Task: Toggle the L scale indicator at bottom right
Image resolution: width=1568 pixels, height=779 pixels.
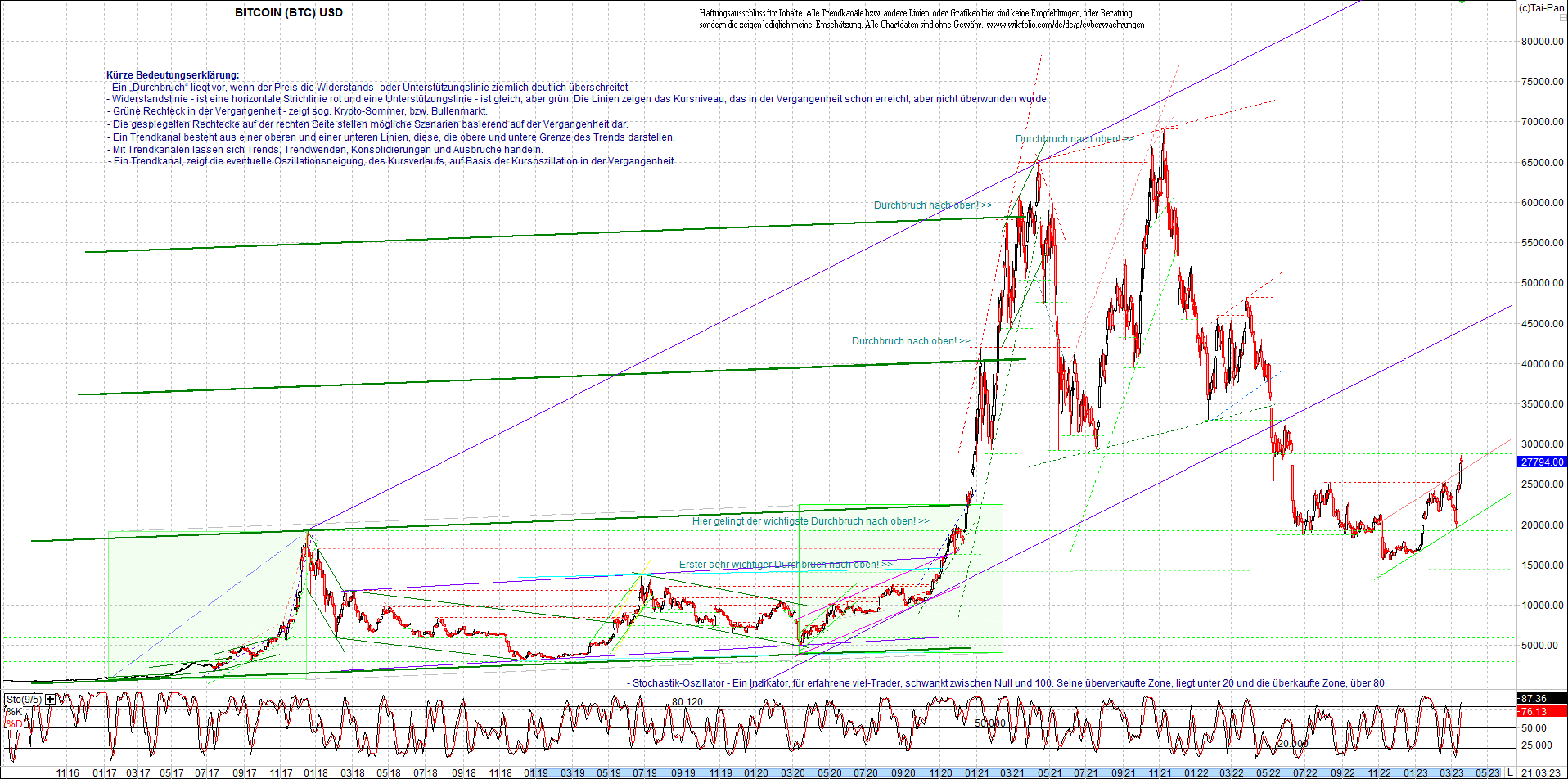Action: pos(1510,772)
